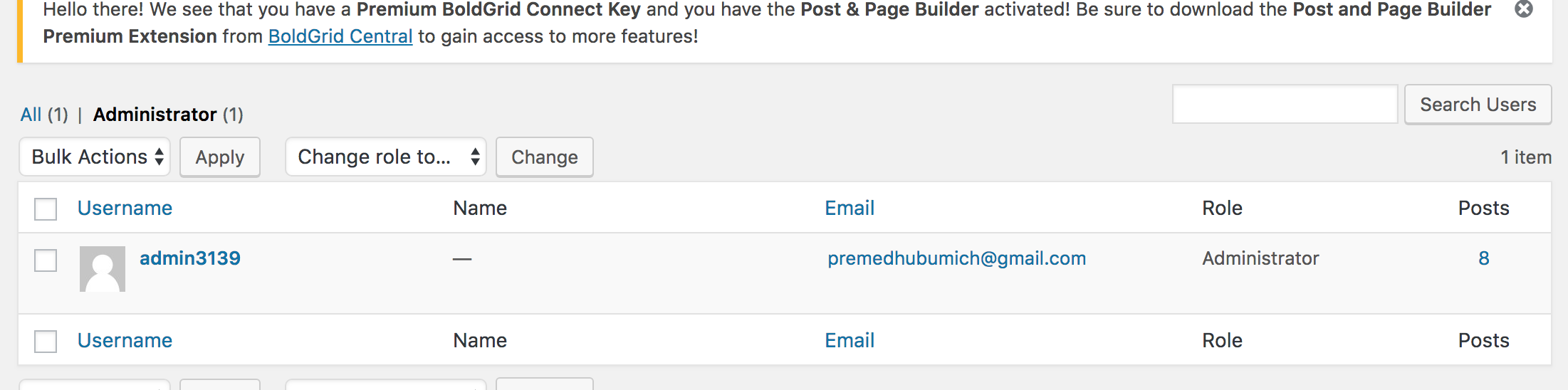The width and height of the screenshot is (1568, 390).
Task: Open the BoldGrid Central link
Action: 340,36
